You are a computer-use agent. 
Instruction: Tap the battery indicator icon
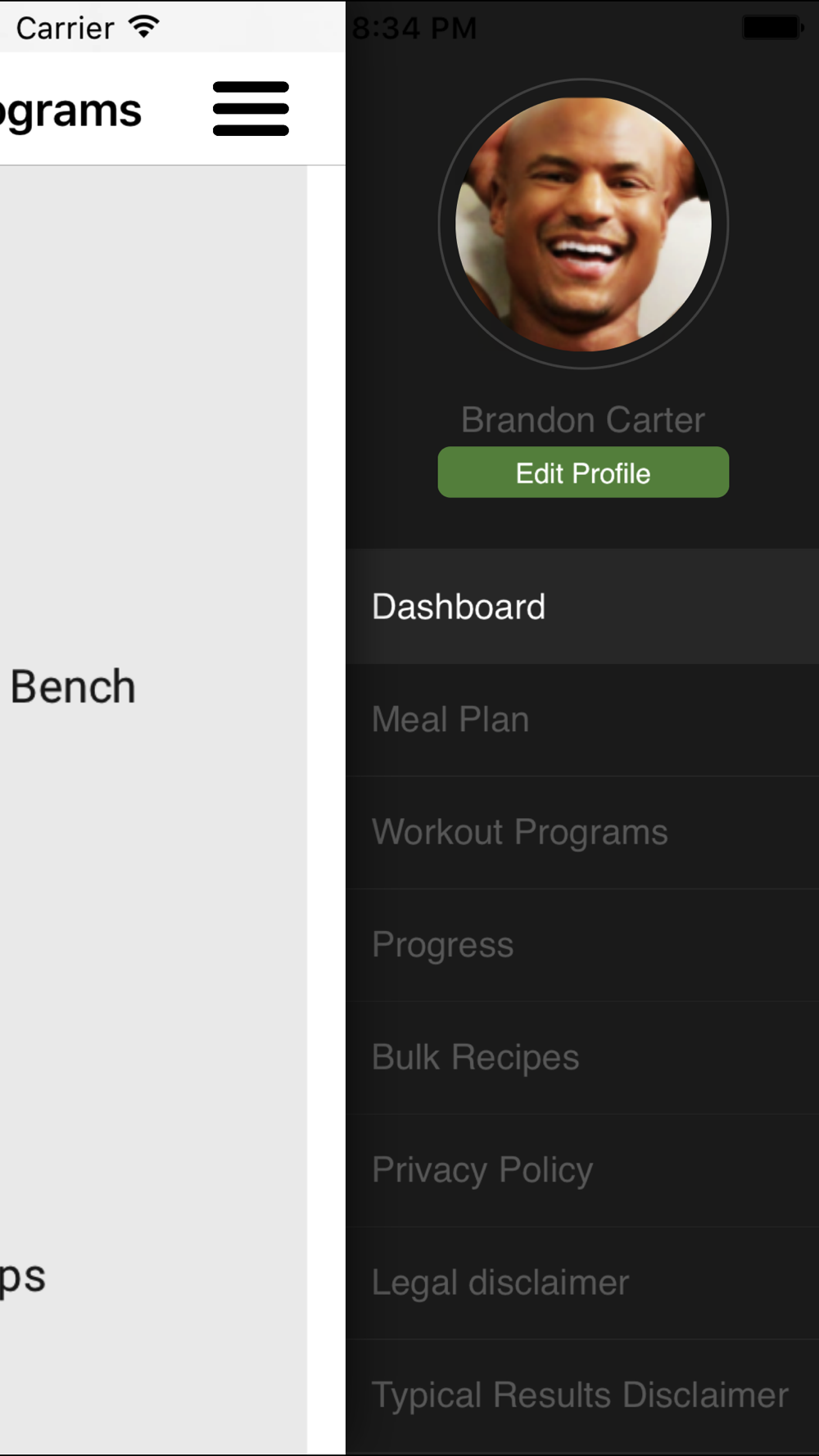[x=773, y=28]
